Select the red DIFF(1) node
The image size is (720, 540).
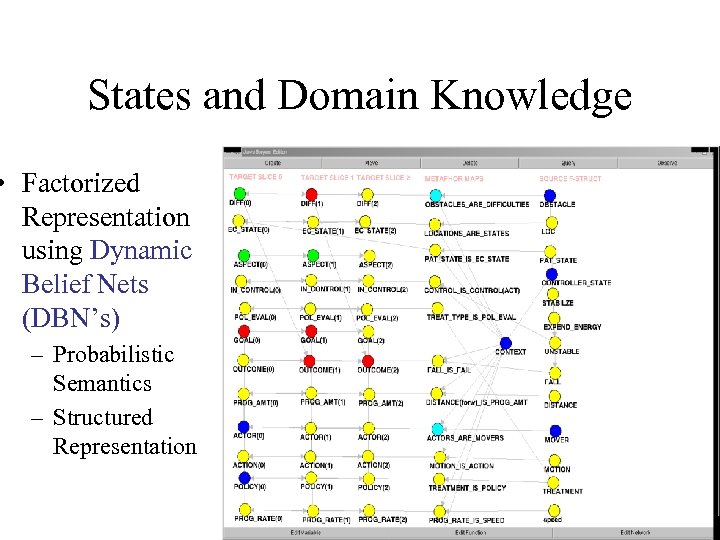(311, 195)
